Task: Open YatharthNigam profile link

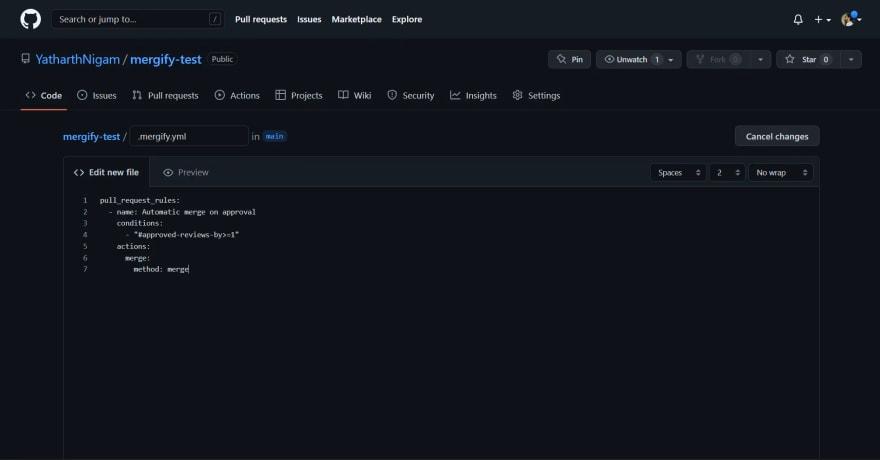Action: coord(77,59)
